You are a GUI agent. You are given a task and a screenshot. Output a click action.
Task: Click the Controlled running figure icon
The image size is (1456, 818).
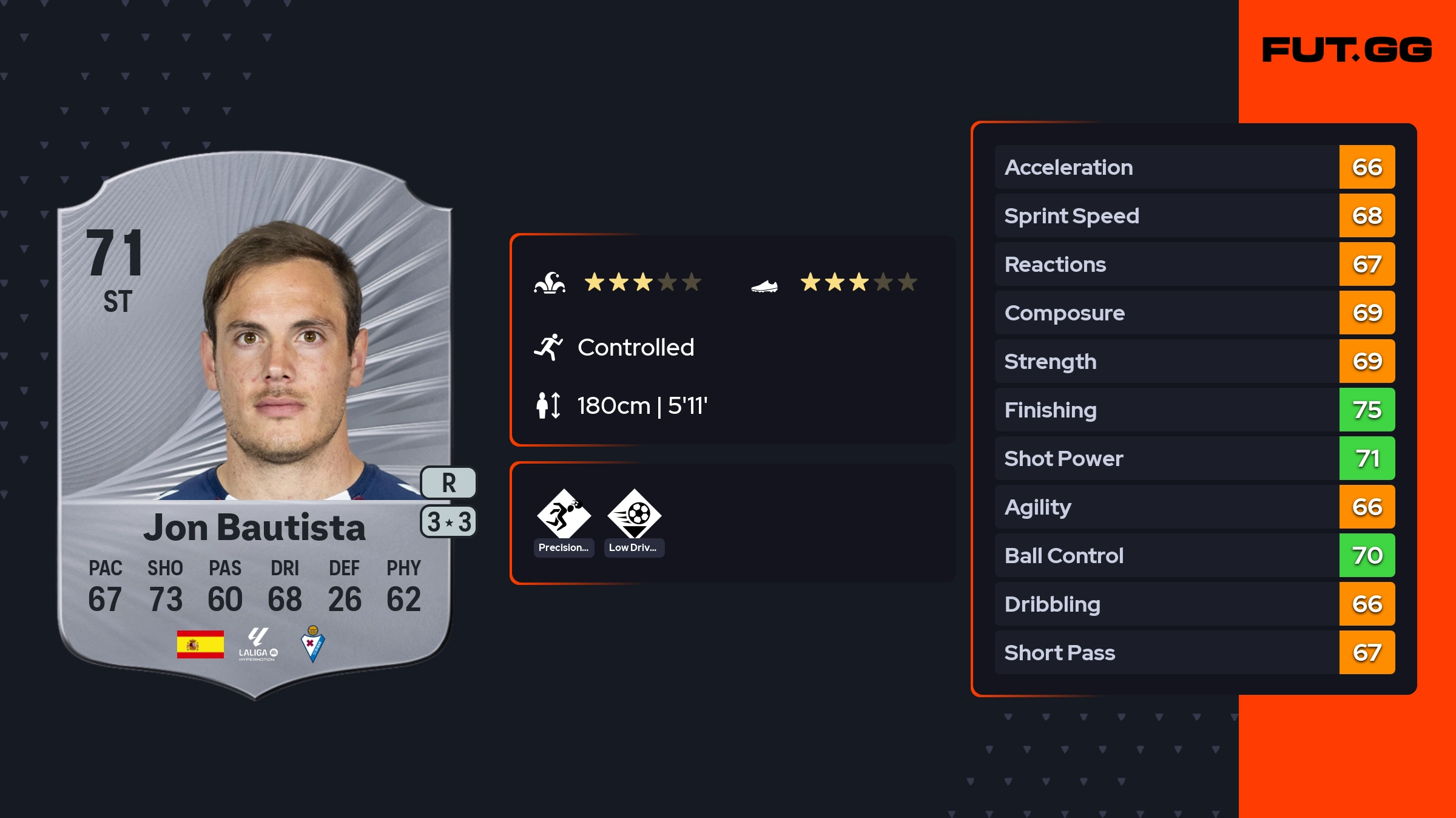coord(548,347)
